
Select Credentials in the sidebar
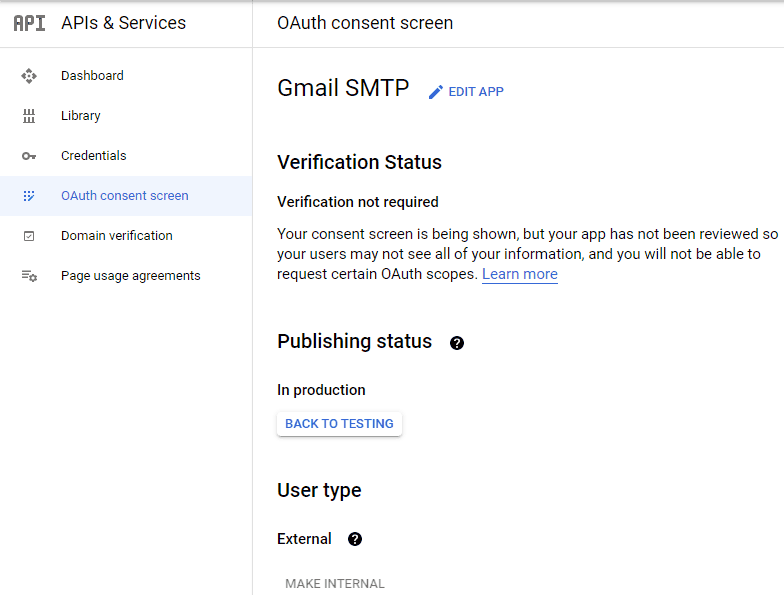[126, 156]
